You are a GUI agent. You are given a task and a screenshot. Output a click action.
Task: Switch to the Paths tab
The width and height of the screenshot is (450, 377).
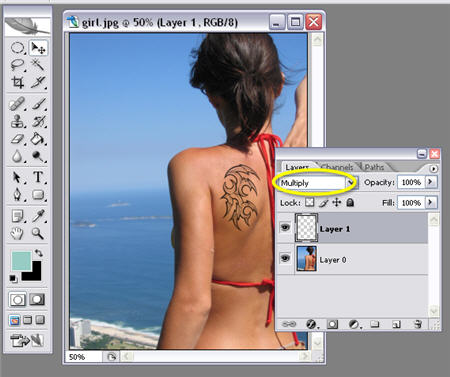coord(374,167)
